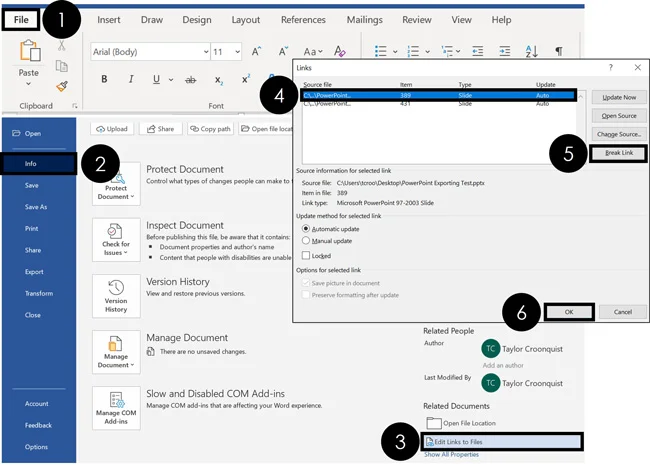Select Save As in the backstage sidebar
This screenshot has width=650, height=465.
(36, 207)
